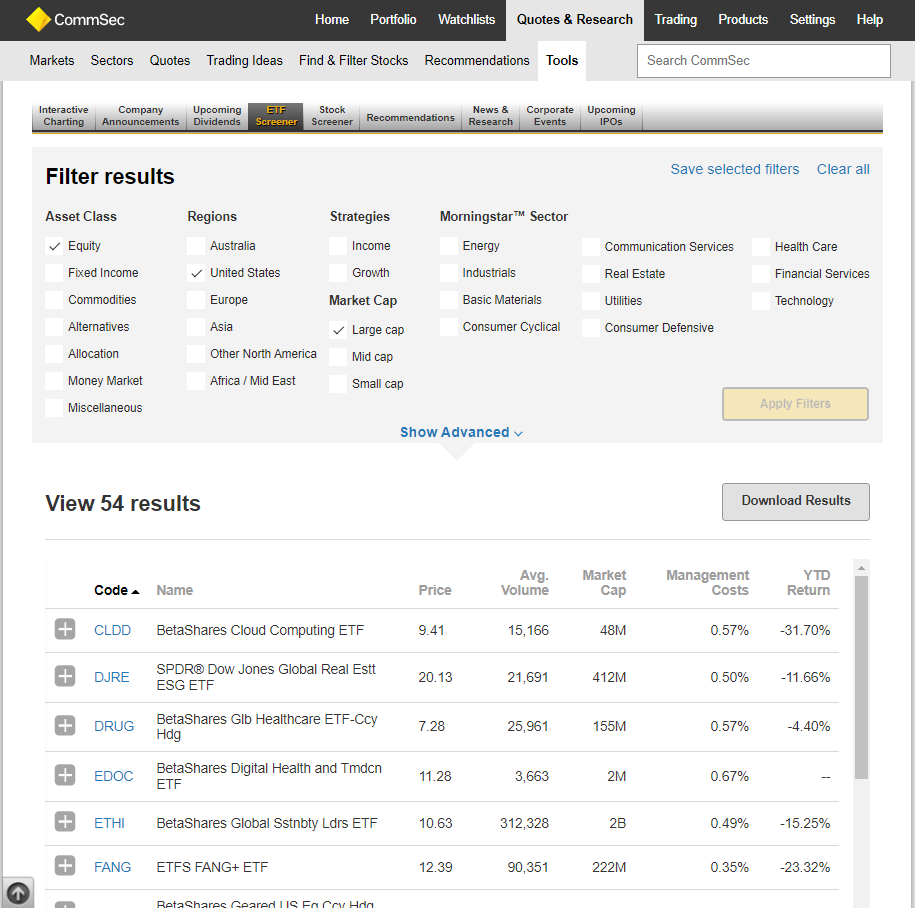Click the scroll-to-top arrow icon

tap(17, 892)
